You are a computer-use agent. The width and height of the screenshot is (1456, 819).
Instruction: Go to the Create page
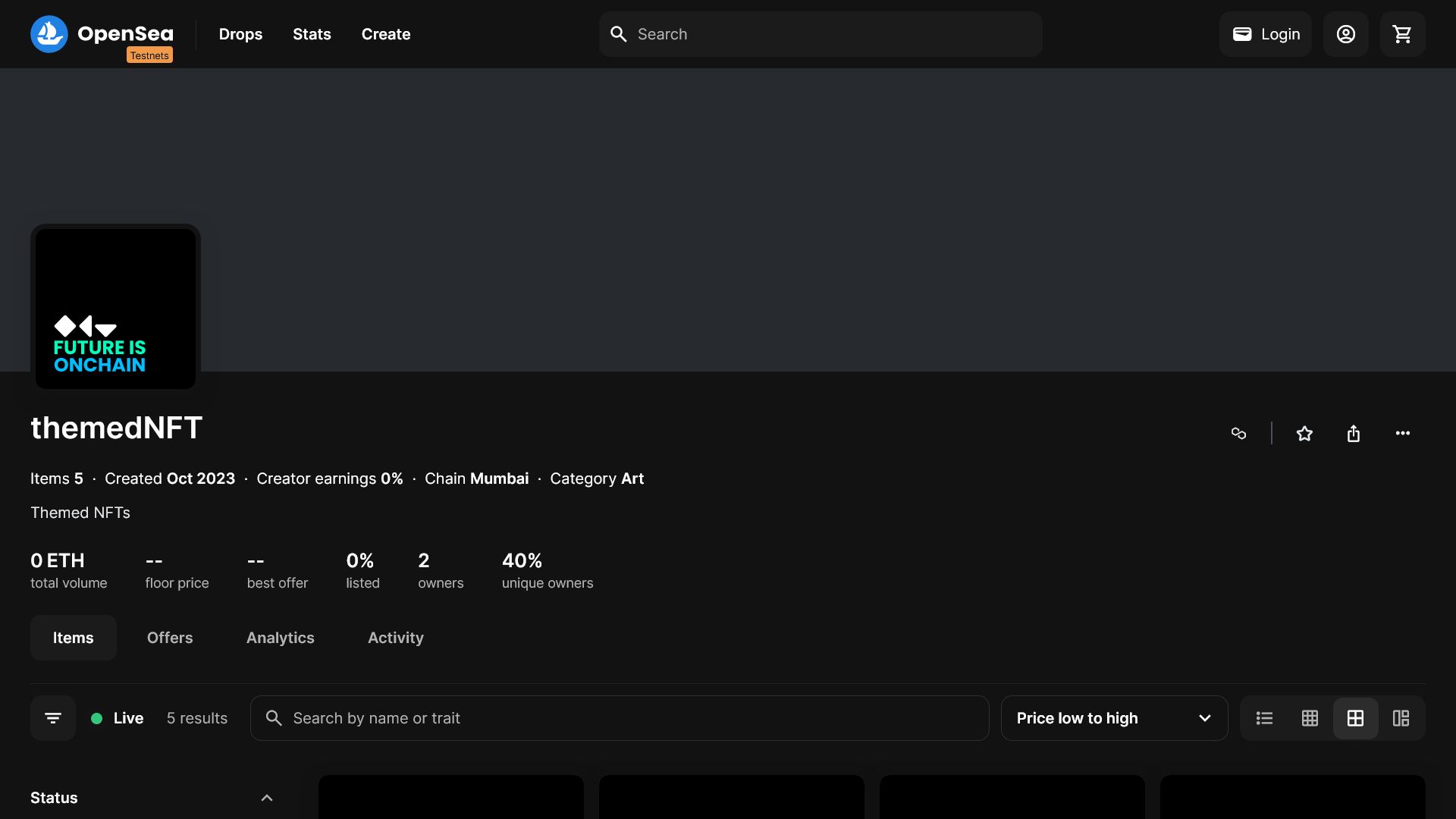click(x=386, y=34)
